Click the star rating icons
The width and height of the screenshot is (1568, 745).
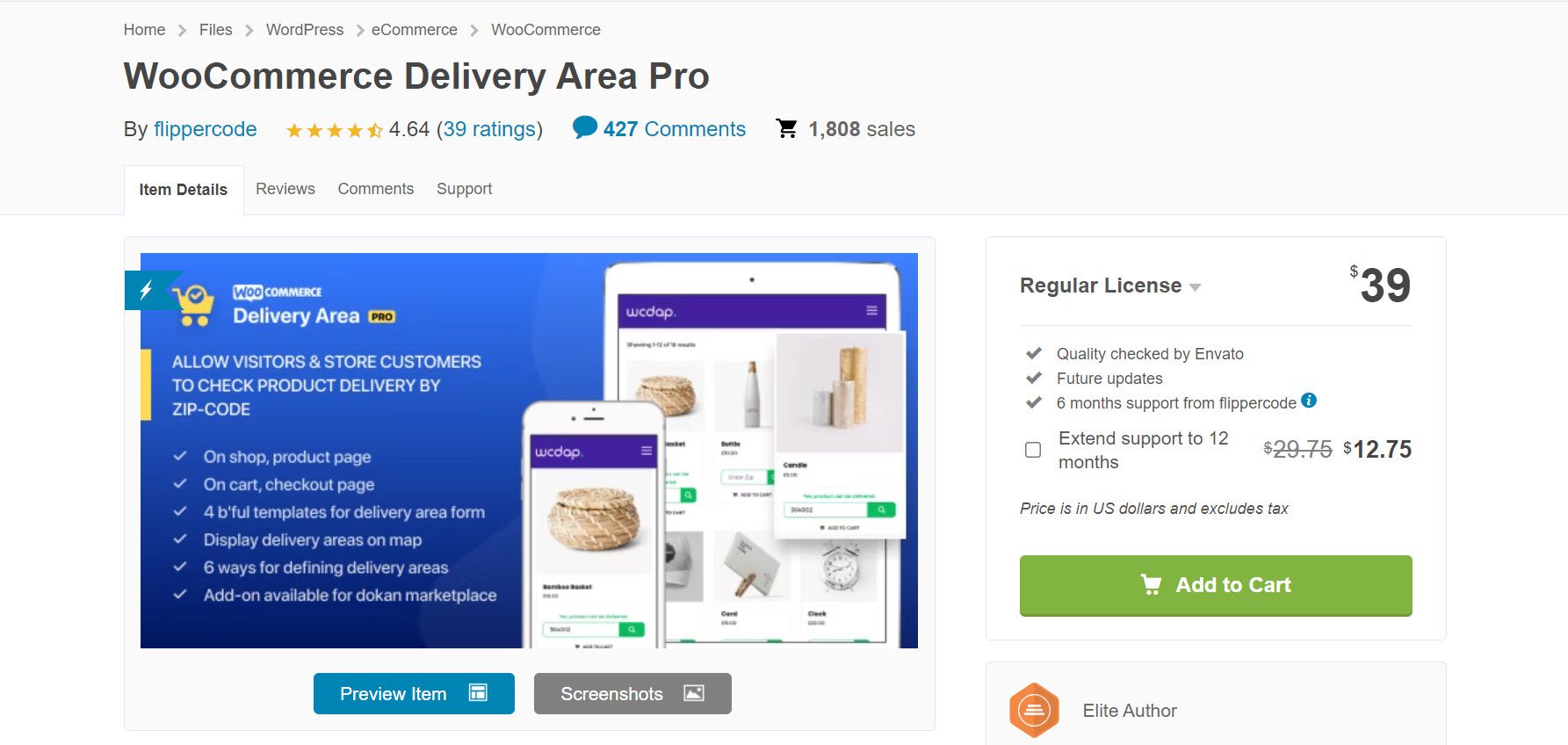pyautogui.click(x=334, y=131)
